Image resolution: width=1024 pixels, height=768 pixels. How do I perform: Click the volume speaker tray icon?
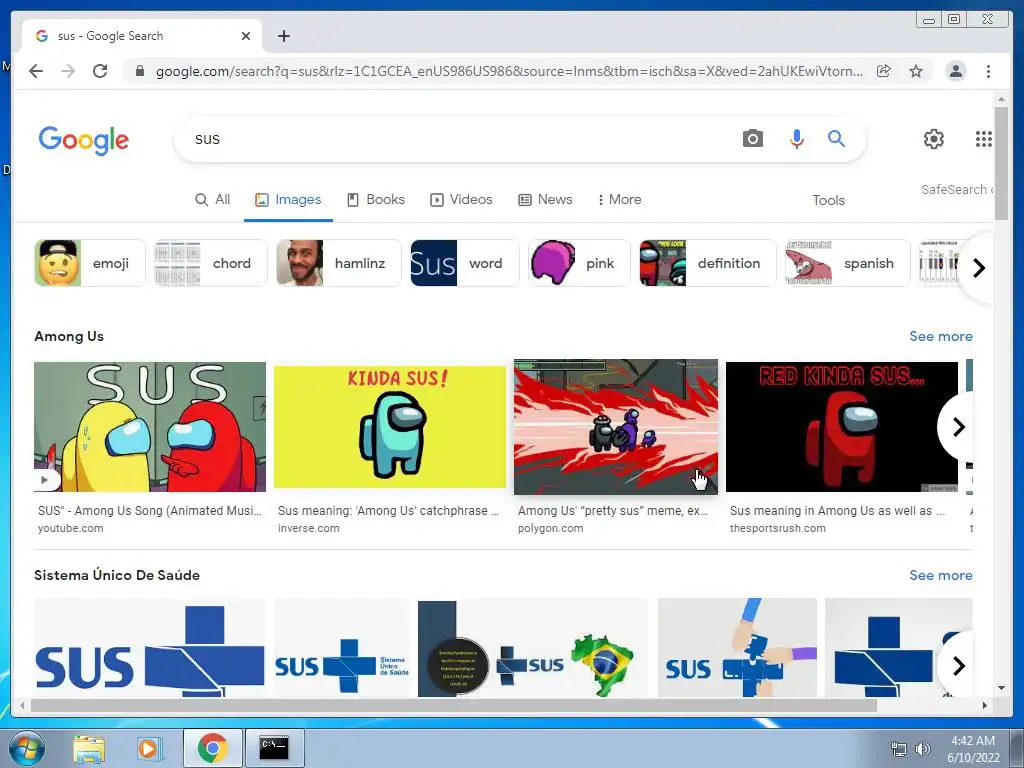[x=923, y=749]
